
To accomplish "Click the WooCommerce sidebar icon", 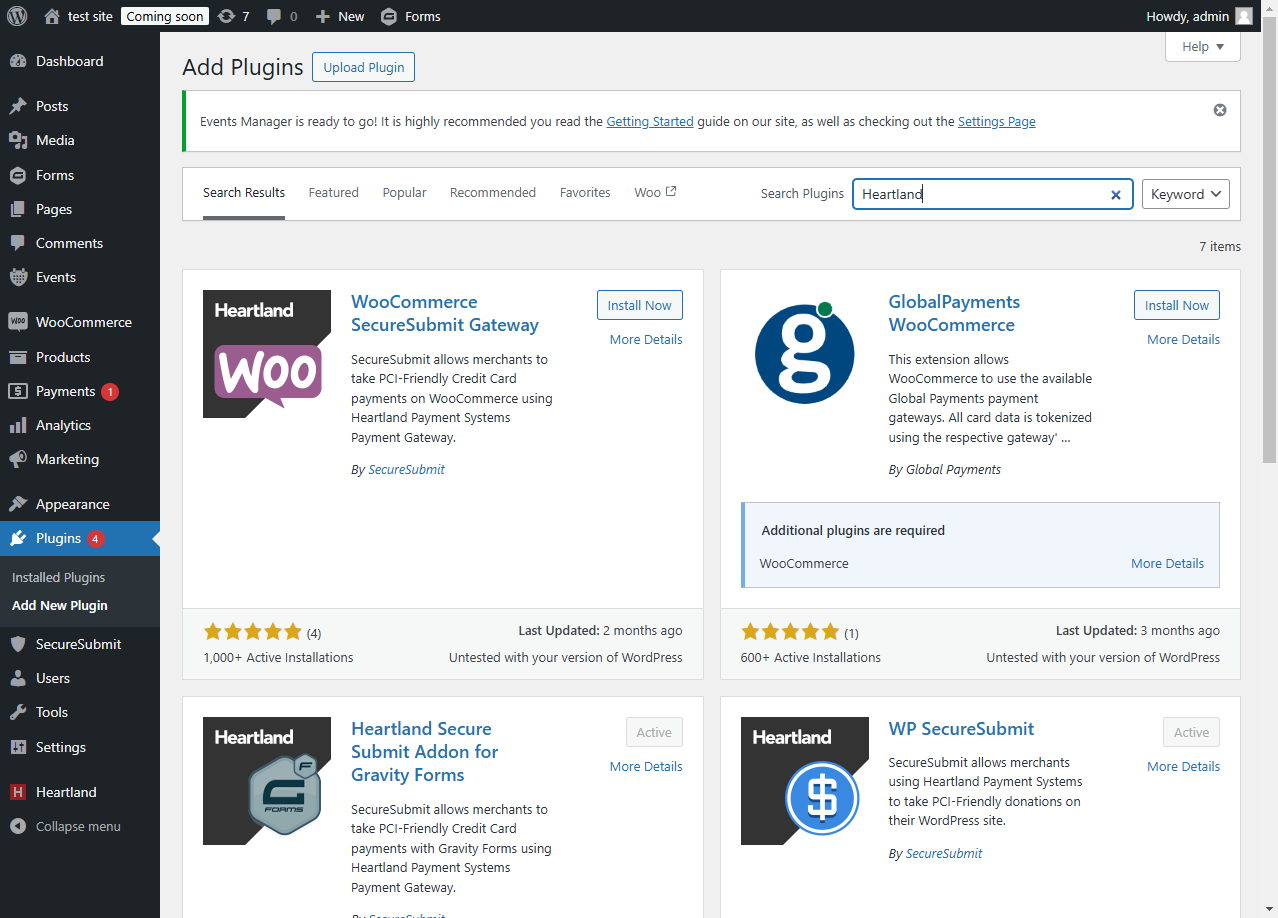I will (18, 322).
